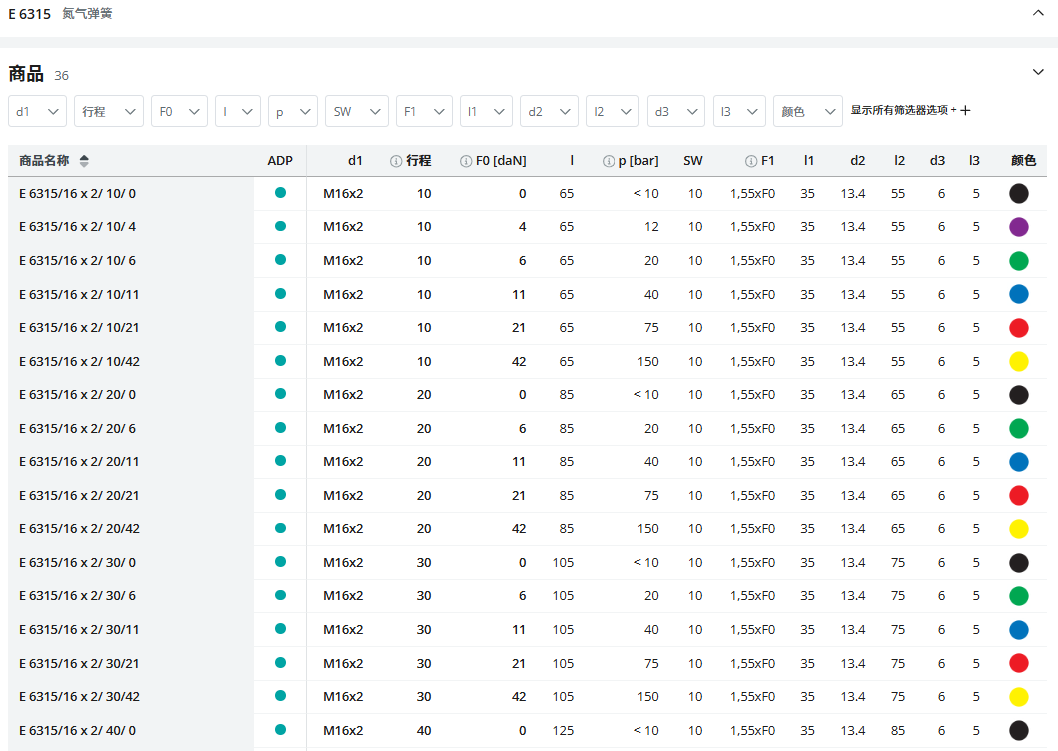The image size is (1058, 751).
Task: Click the info icon beside p [bar] header
Action: (x=609, y=161)
